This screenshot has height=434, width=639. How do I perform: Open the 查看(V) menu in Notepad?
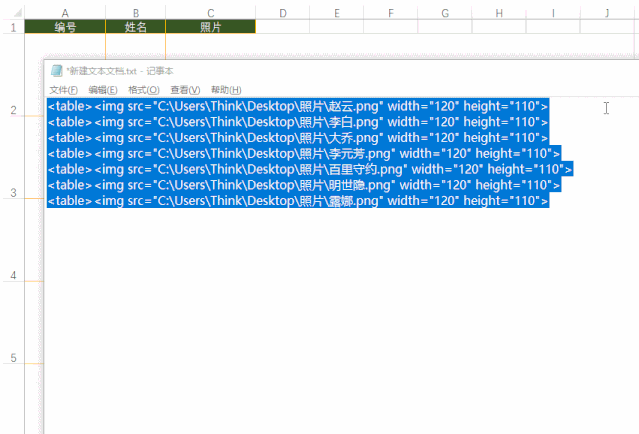point(185,90)
